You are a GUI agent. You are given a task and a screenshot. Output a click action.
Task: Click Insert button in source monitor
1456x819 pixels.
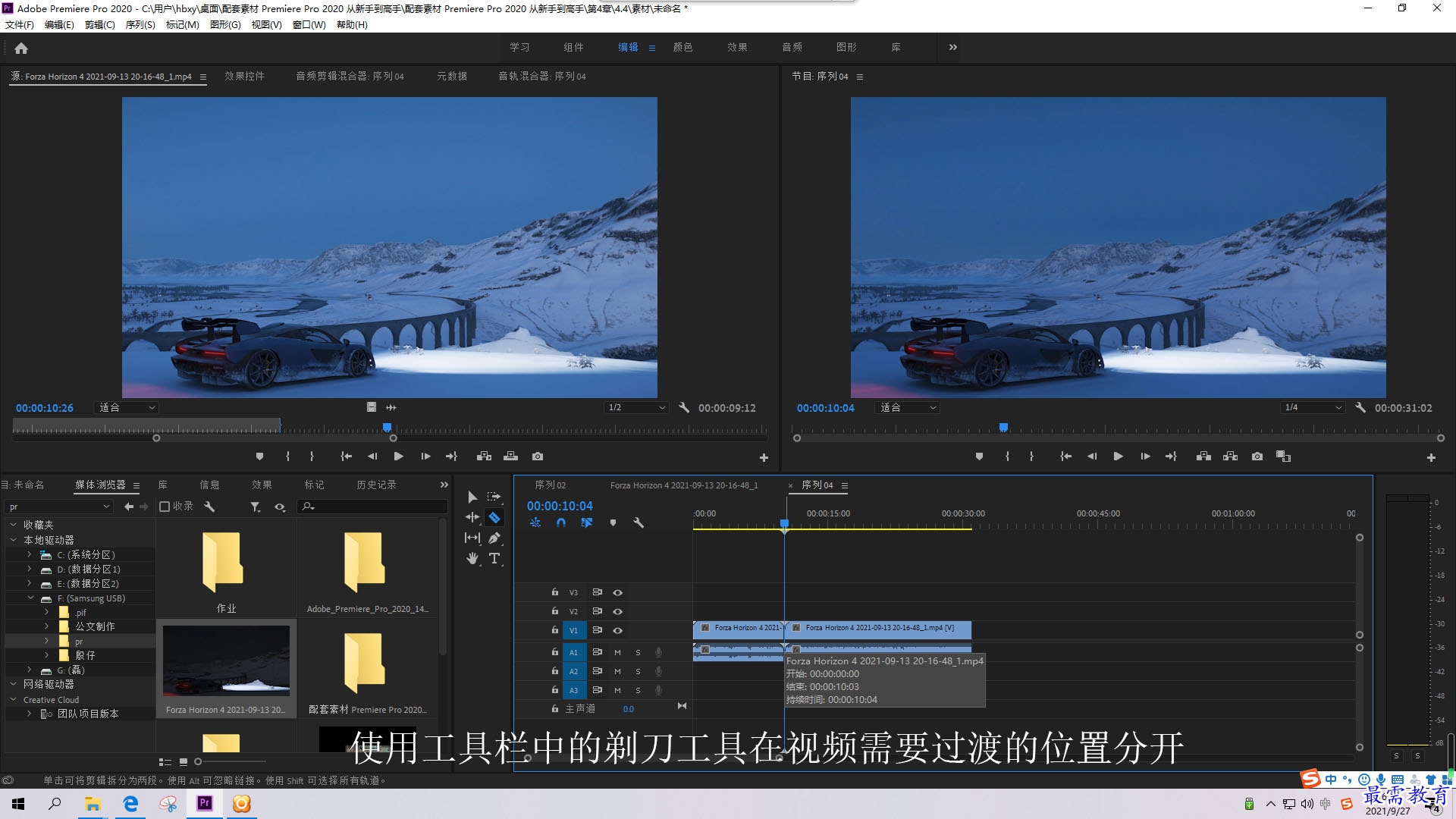[x=484, y=457]
